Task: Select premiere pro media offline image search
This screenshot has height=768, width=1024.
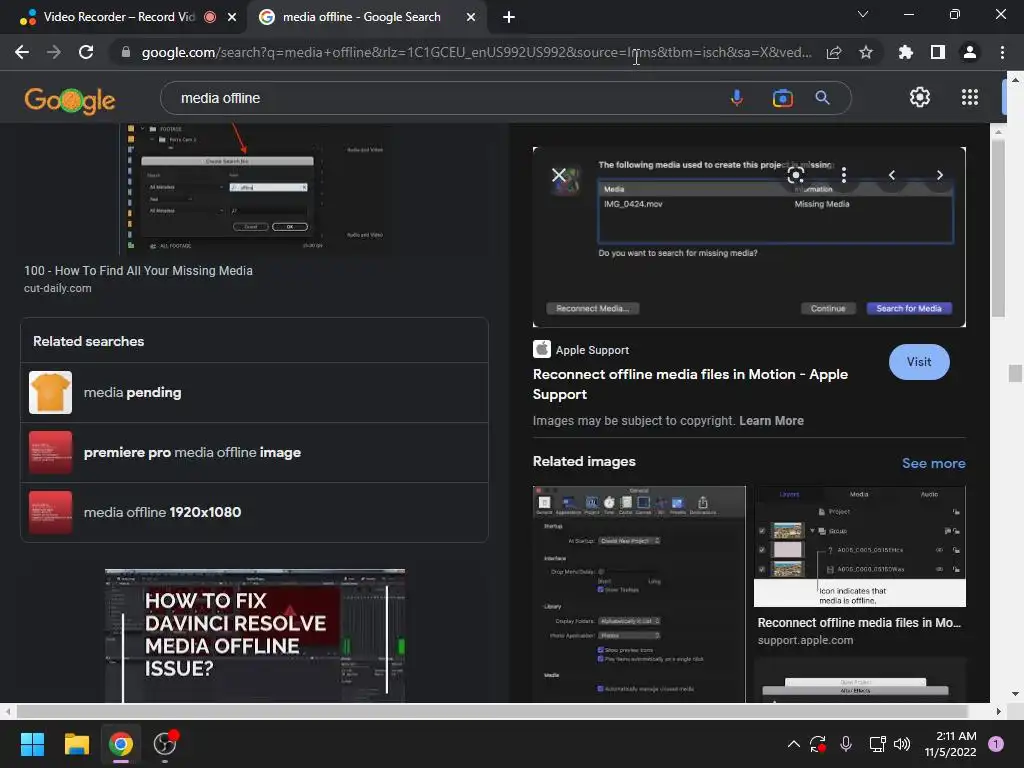Action: coord(255,453)
